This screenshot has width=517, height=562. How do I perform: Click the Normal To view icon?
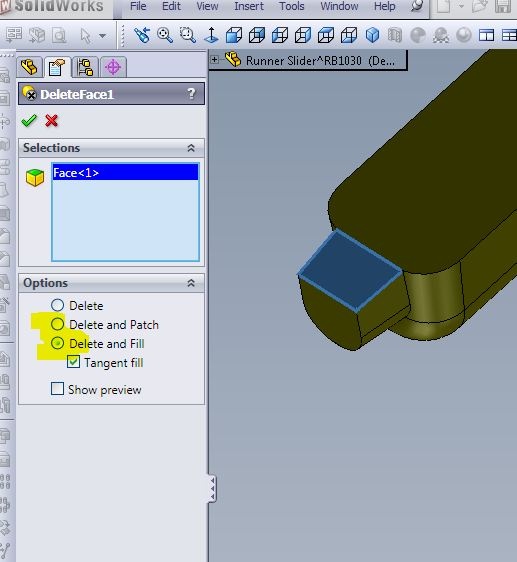point(212,35)
